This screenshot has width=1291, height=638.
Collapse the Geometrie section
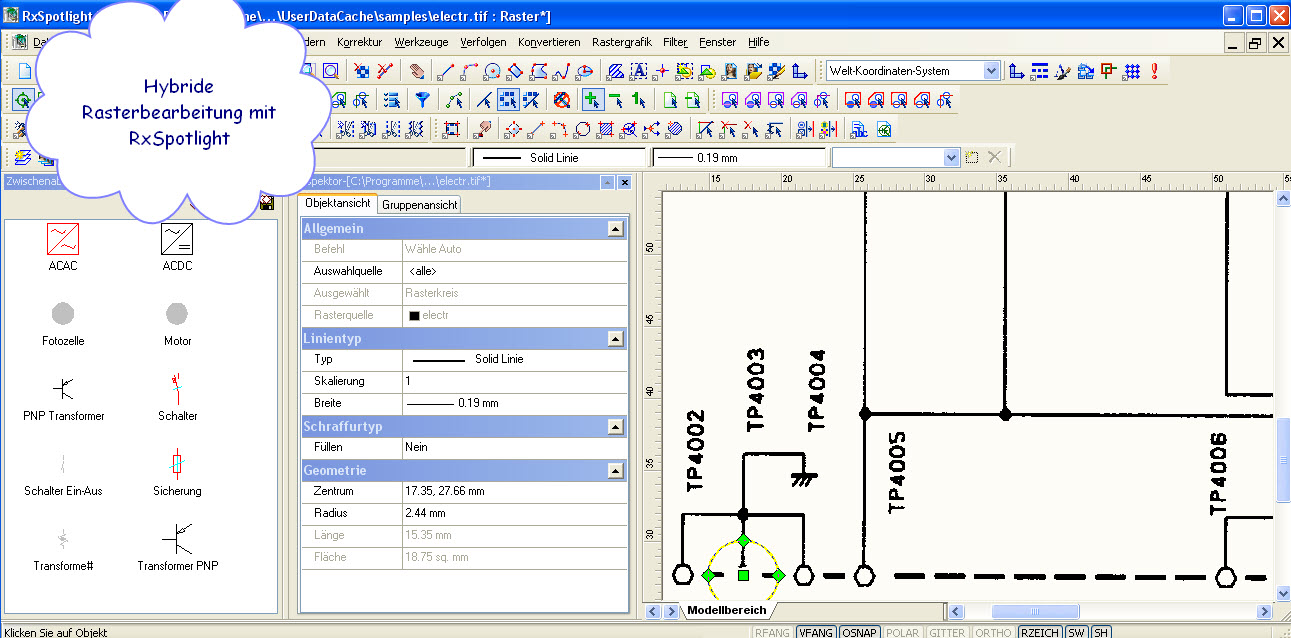point(616,470)
